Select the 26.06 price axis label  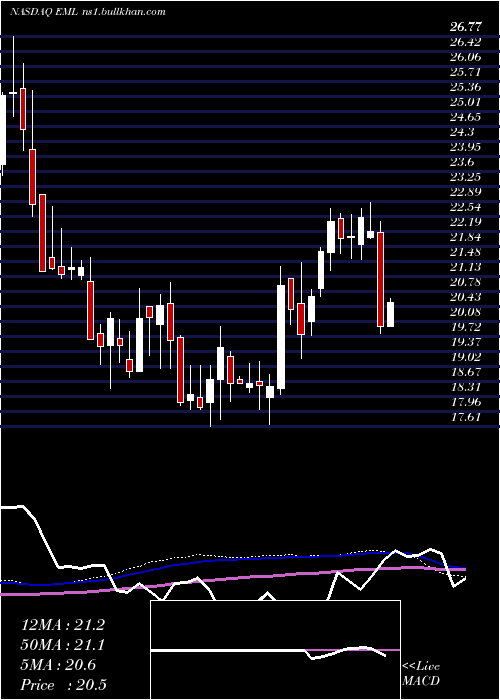click(x=466, y=57)
